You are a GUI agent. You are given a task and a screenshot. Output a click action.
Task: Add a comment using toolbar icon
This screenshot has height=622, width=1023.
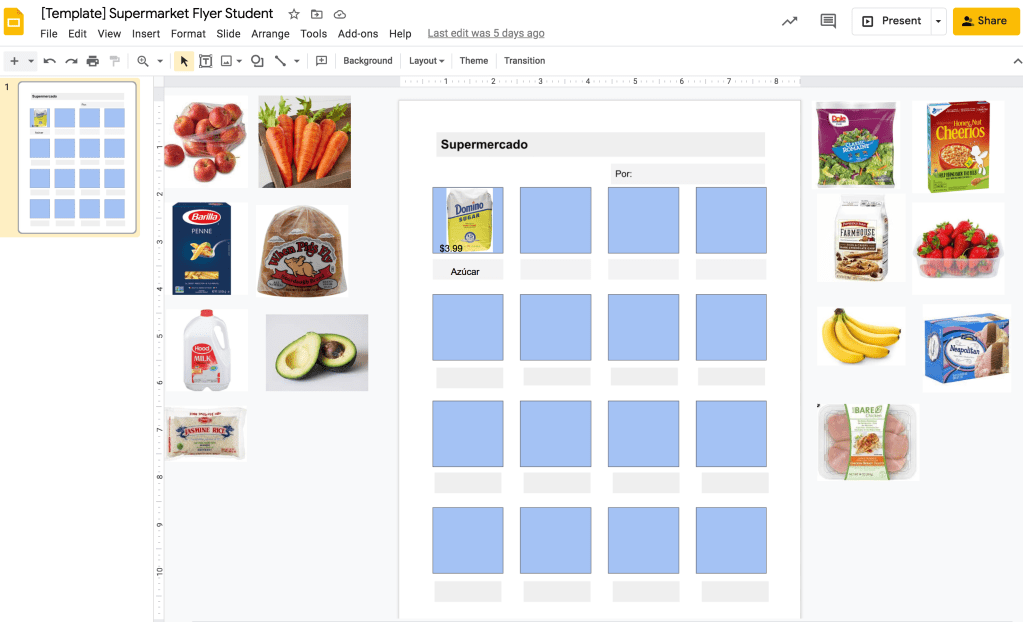pyautogui.click(x=321, y=61)
